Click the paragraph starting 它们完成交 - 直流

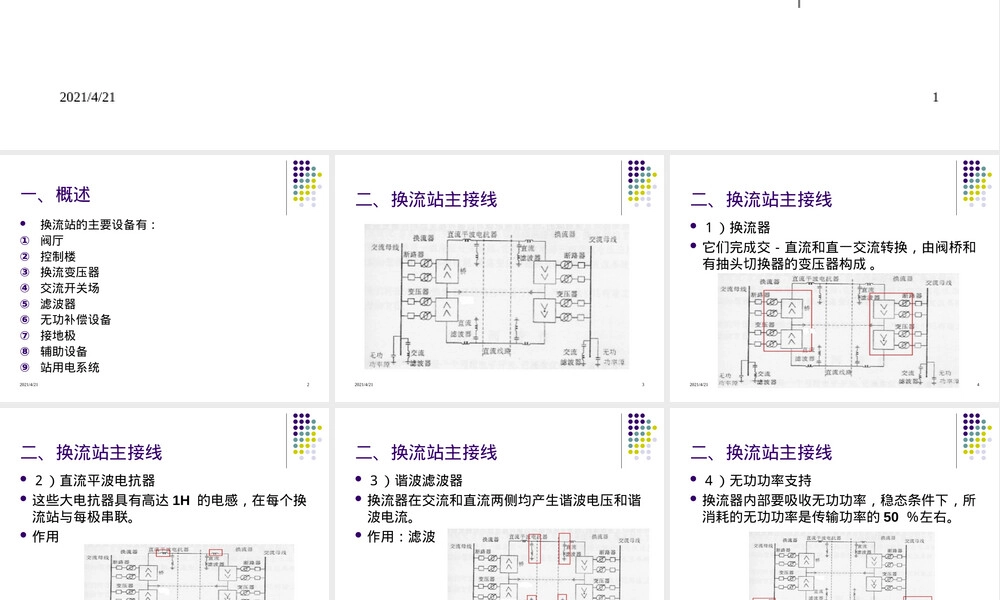pos(839,255)
